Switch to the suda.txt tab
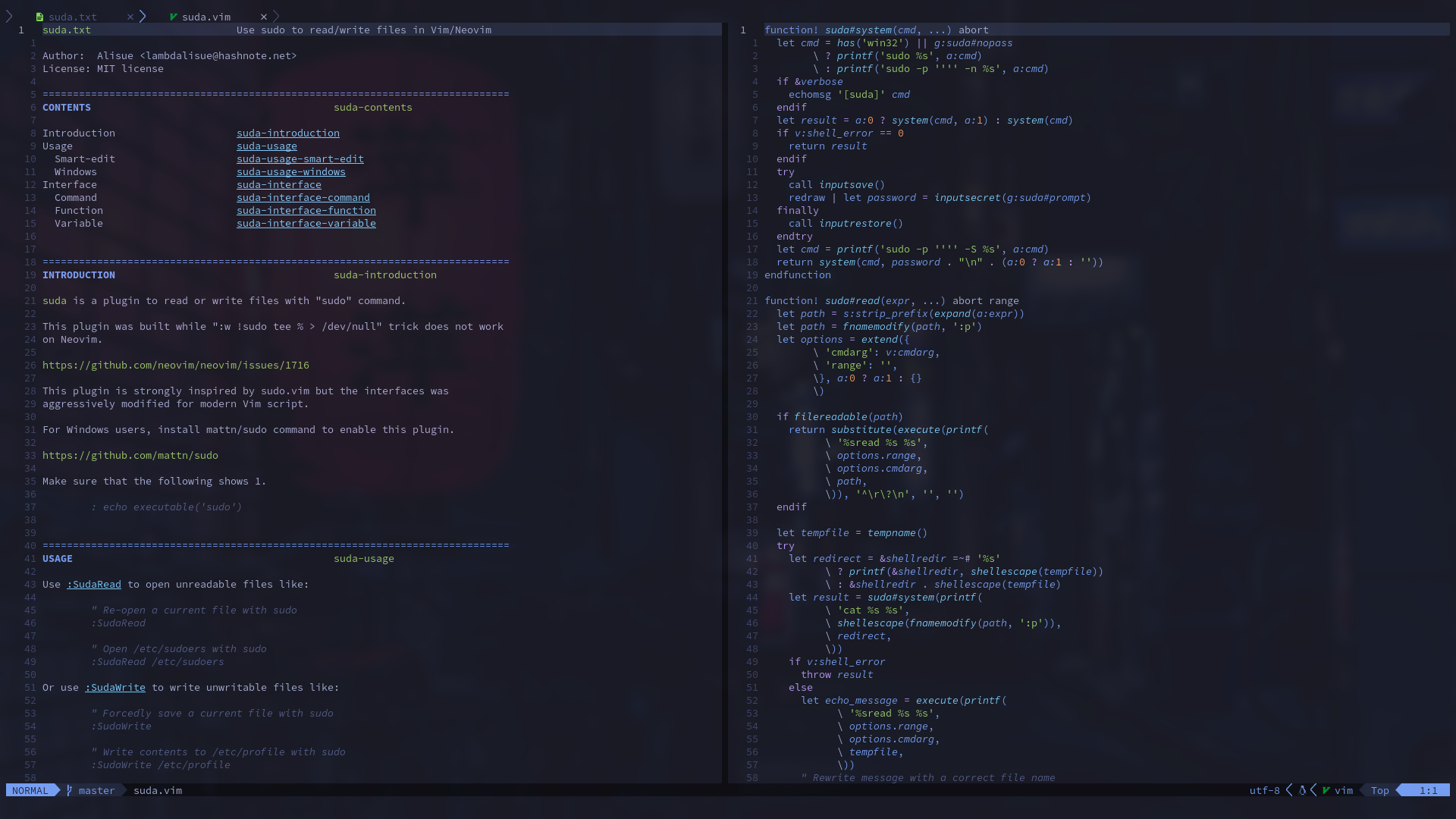Viewport: 1456px width, 819px height. click(x=73, y=17)
